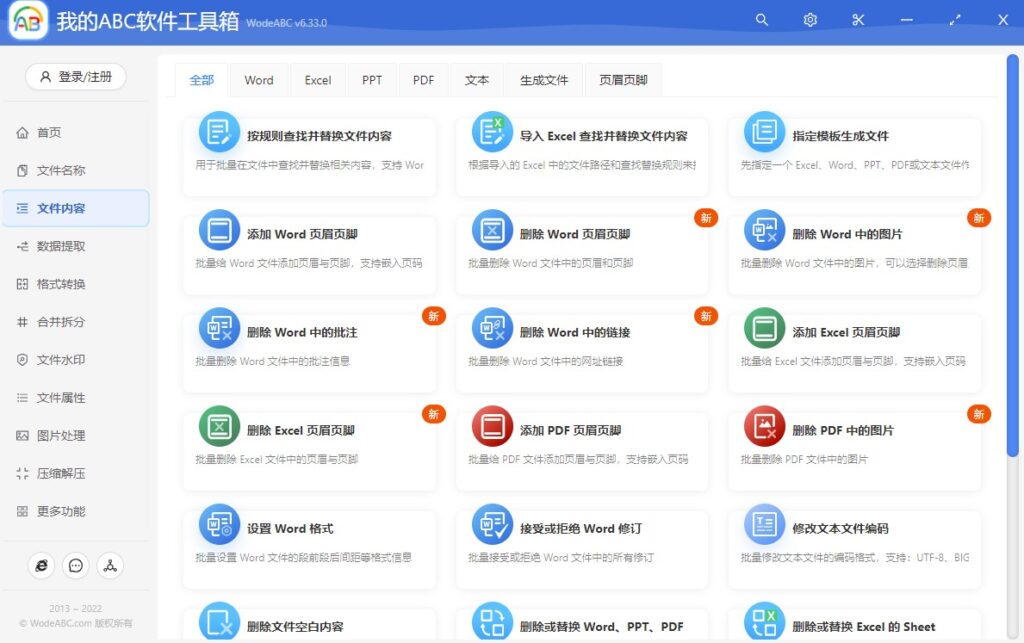This screenshot has height=643, width=1024.
Task: Open the browser/website icon at bottom left
Action: pyautogui.click(x=41, y=565)
